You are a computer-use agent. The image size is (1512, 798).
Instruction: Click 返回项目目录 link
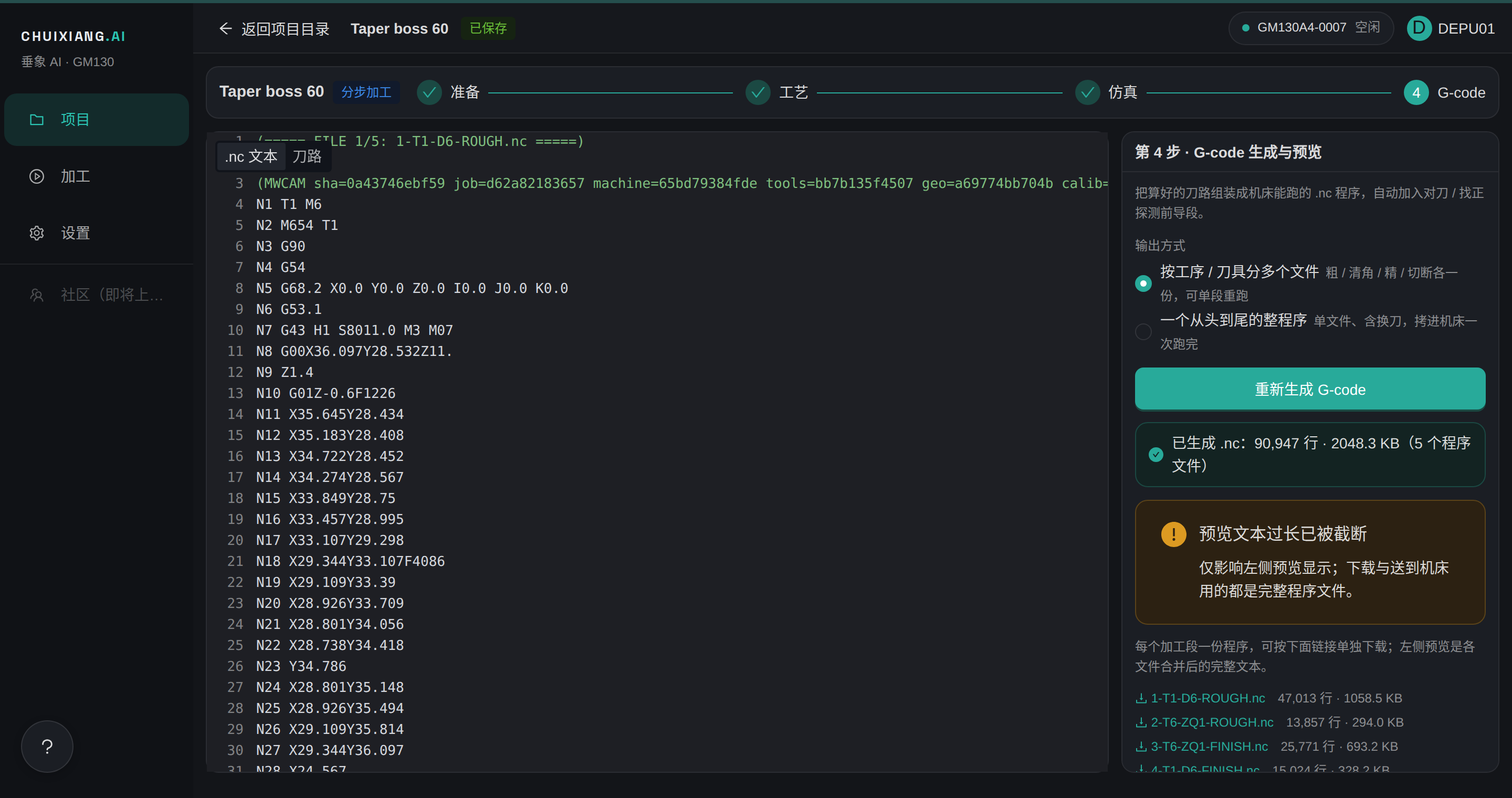pyautogui.click(x=285, y=29)
